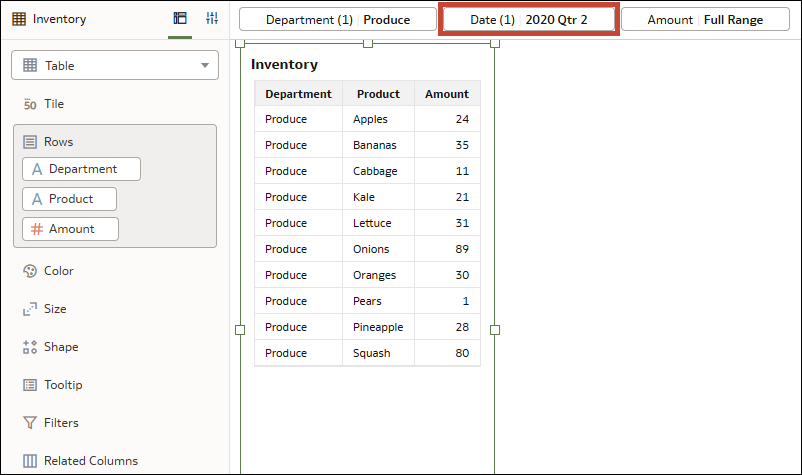Screen dimensions: 802x475
Task: Click the Product column header
Action: tap(378, 94)
